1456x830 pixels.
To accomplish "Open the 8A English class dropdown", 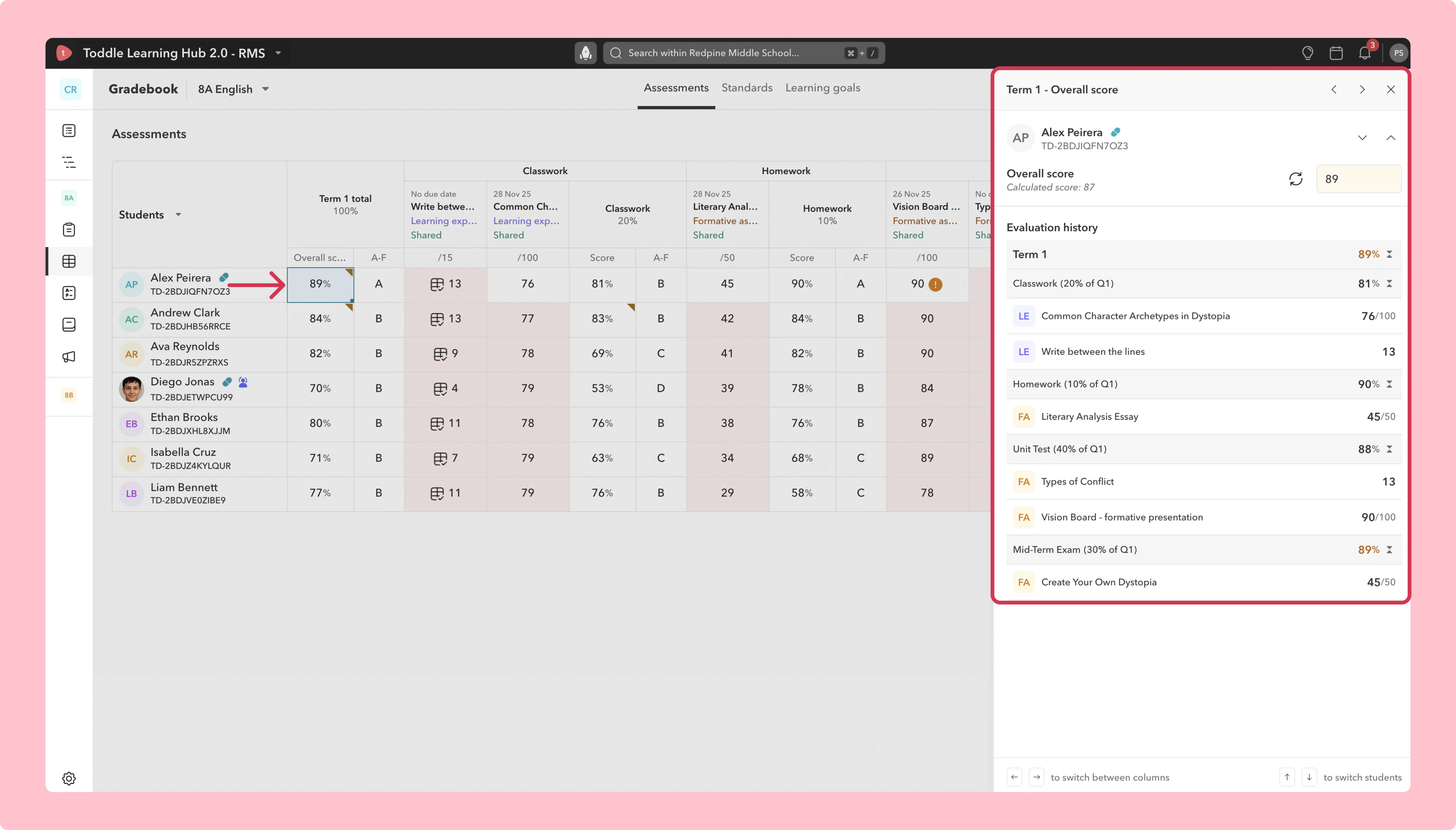I will pyautogui.click(x=265, y=89).
